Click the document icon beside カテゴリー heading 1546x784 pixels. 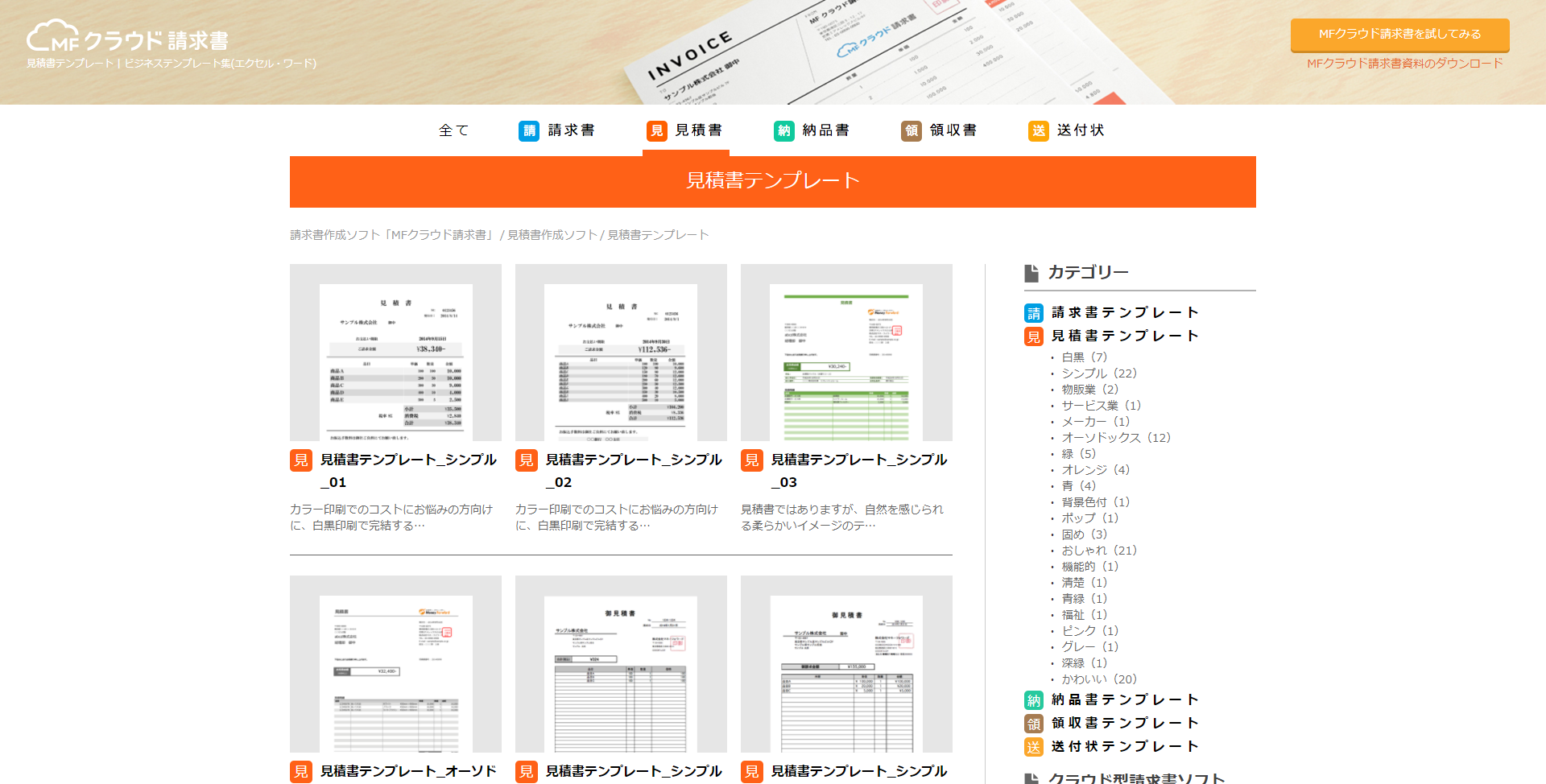point(1031,272)
